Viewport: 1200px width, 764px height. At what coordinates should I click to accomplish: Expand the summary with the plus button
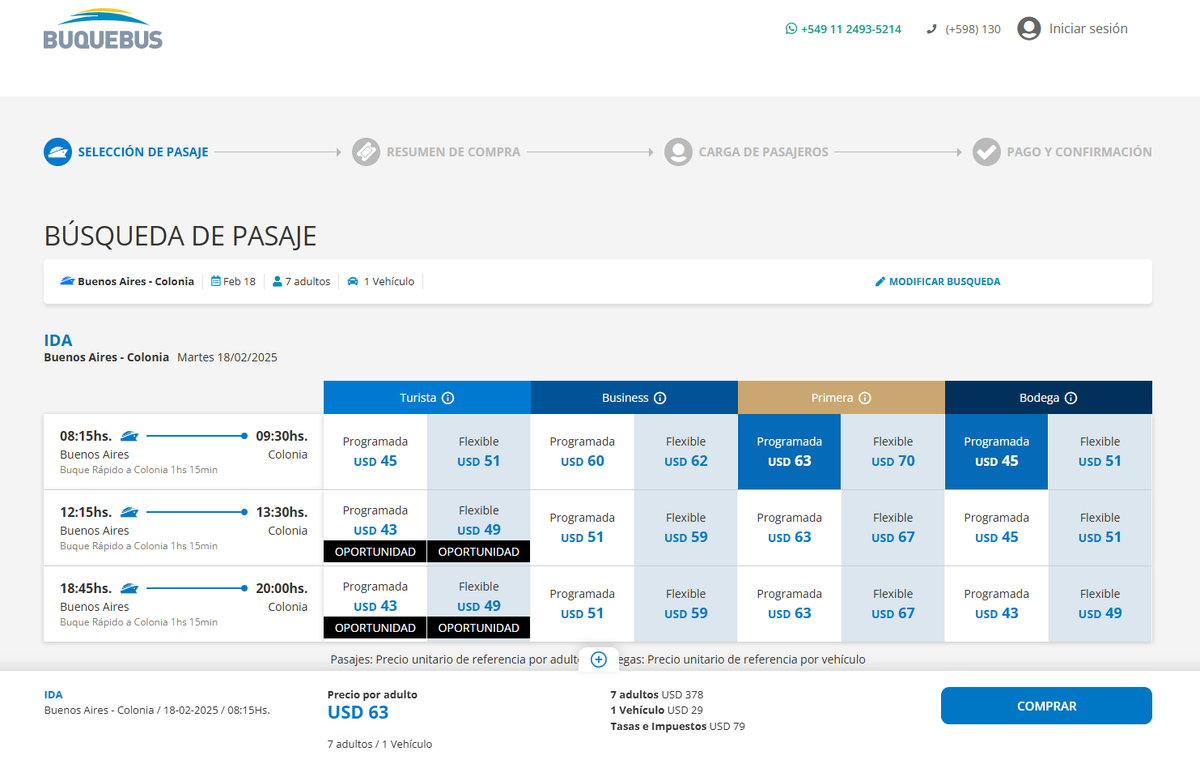pos(598,660)
